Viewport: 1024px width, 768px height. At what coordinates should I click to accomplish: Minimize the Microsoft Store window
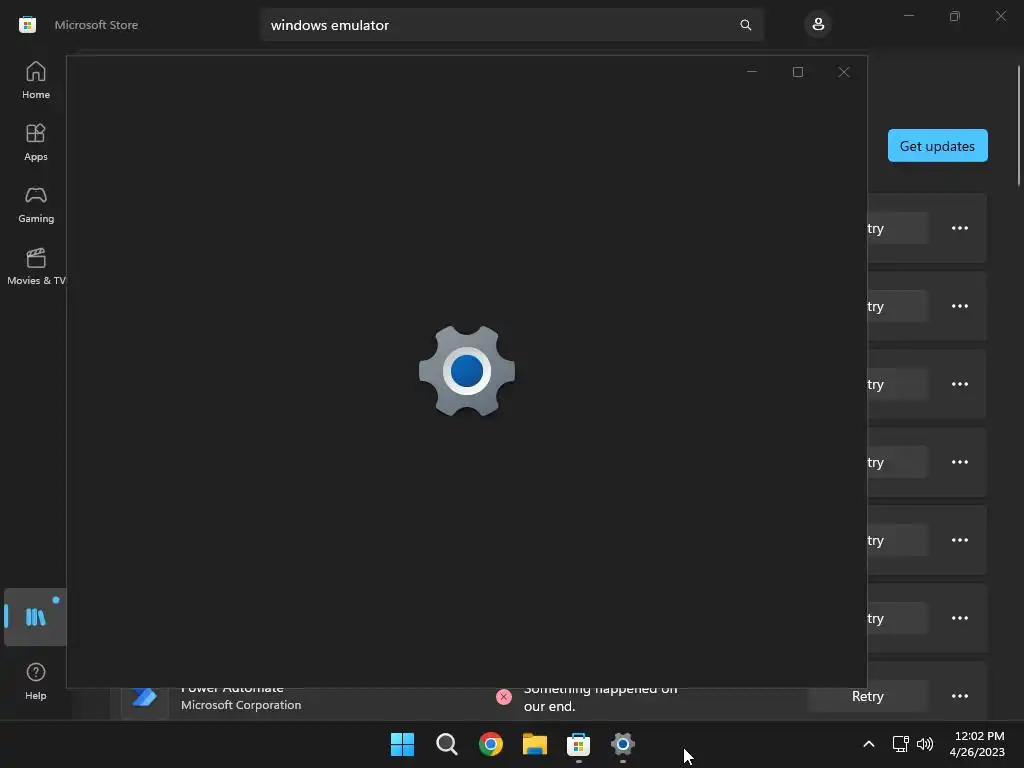click(x=908, y=16)
